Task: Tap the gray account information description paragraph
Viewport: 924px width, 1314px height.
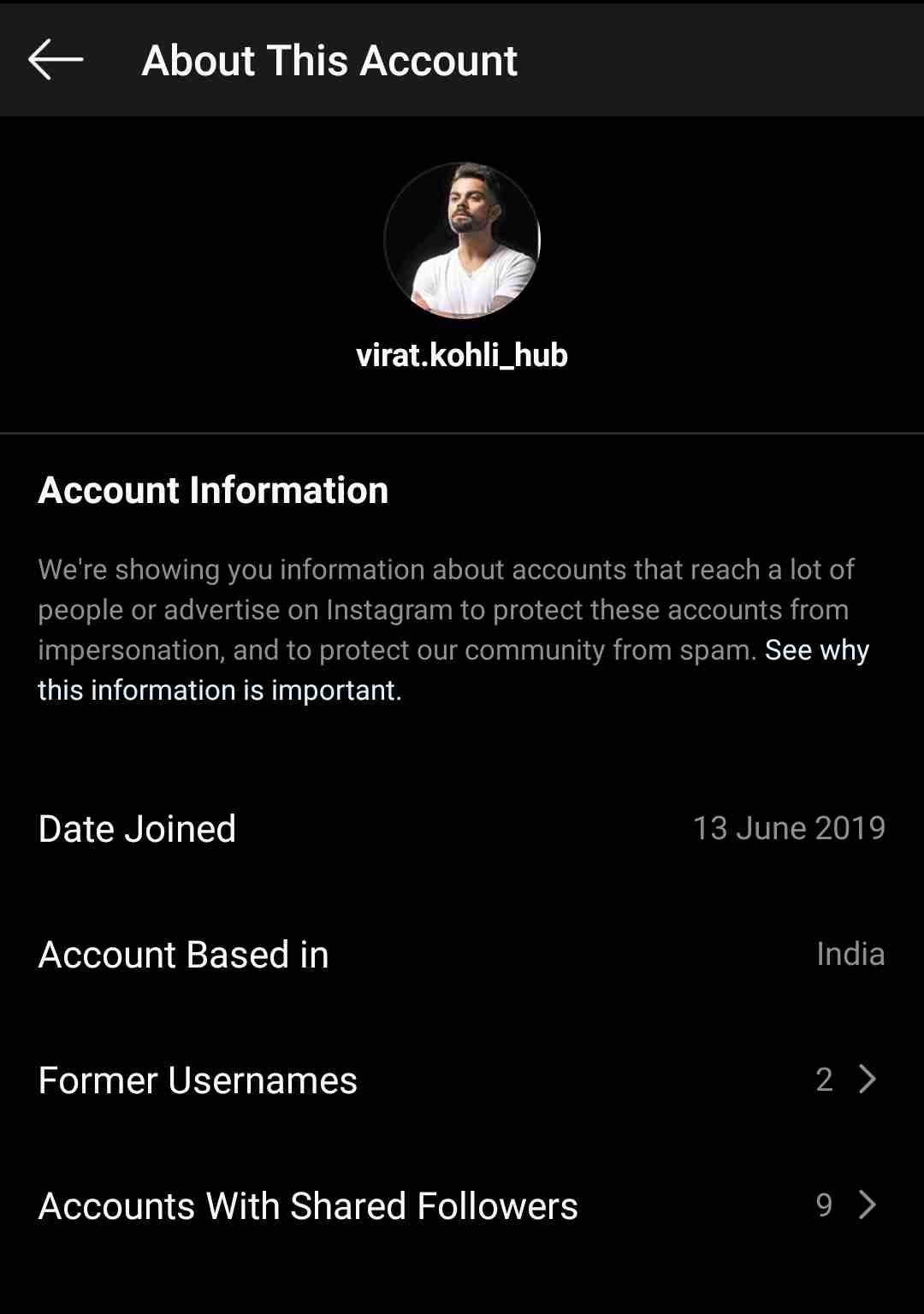Action: click(x=446, y=609)
